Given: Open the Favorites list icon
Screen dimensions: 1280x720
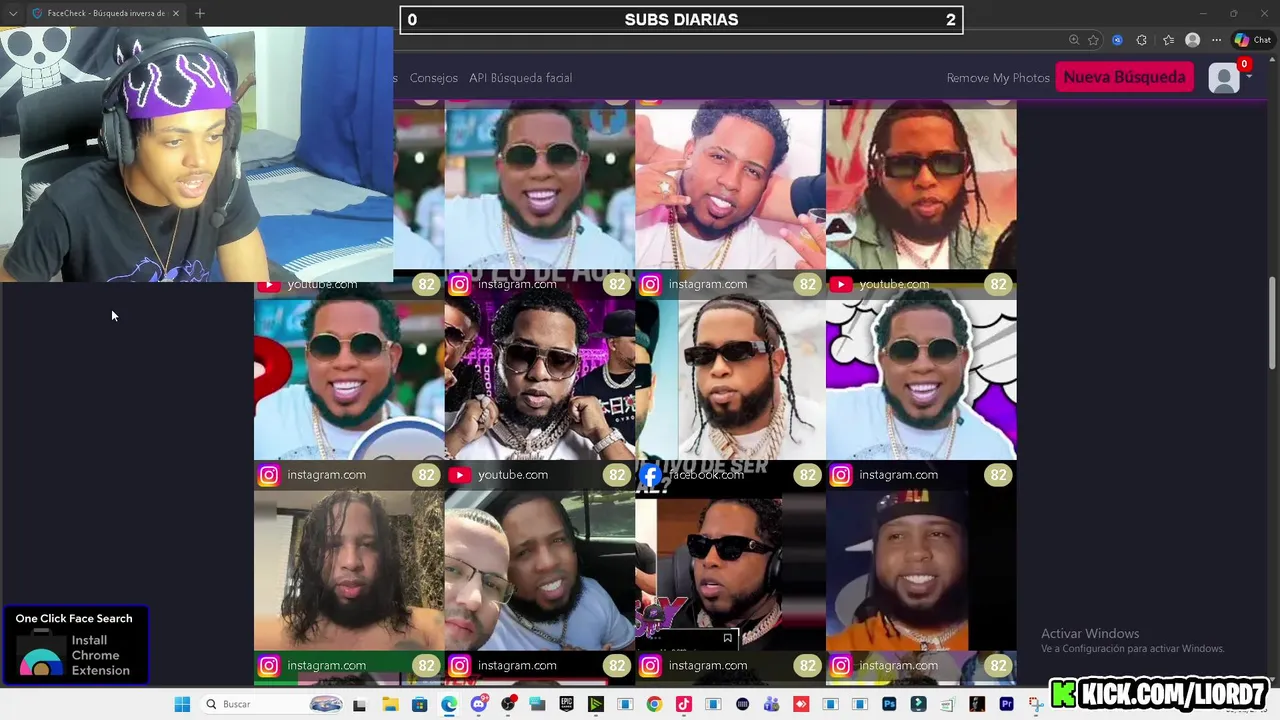Looking at the screenshot, I should click(x=1168, y=40).
